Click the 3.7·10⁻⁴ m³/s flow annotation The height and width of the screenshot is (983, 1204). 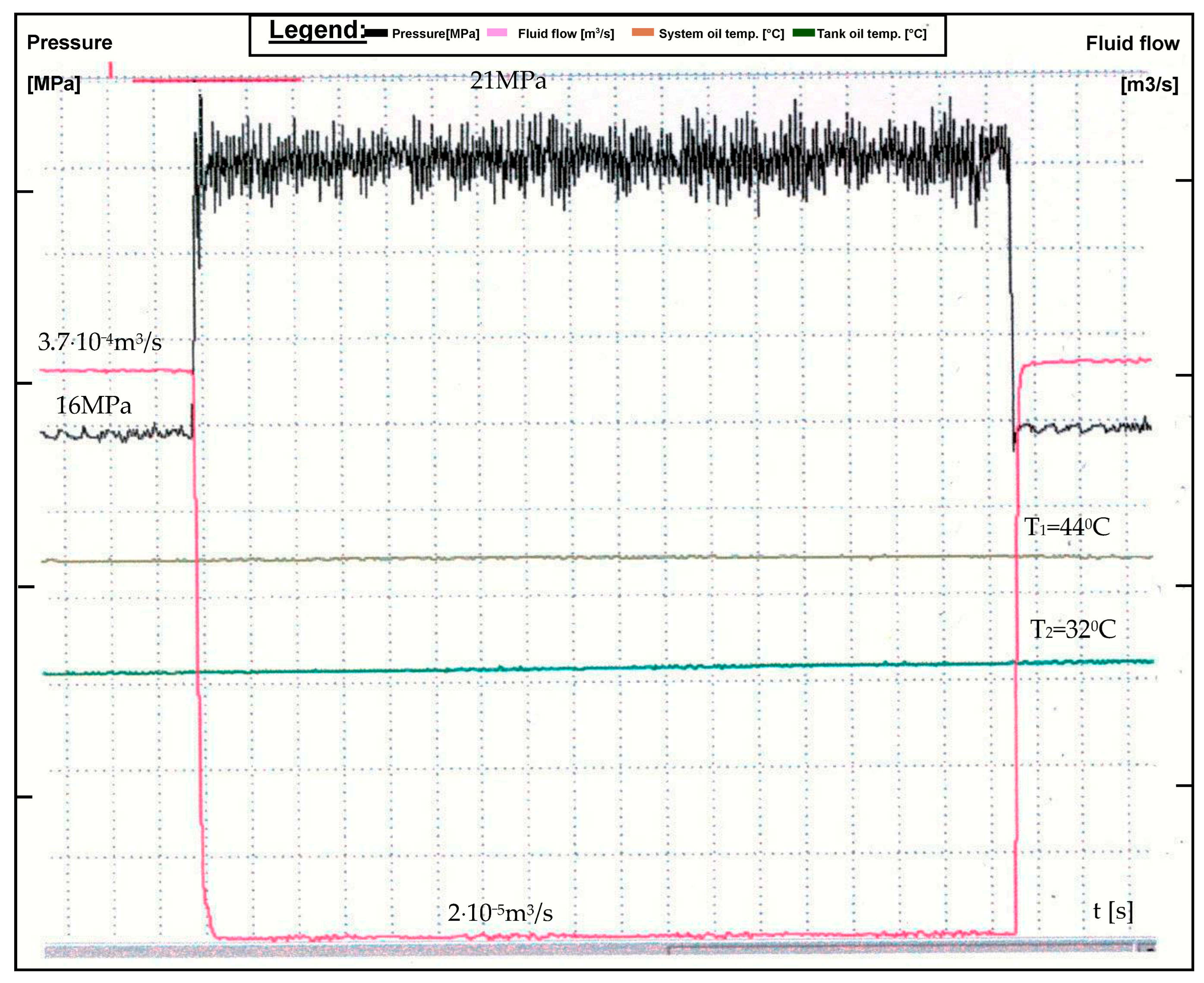100,342
